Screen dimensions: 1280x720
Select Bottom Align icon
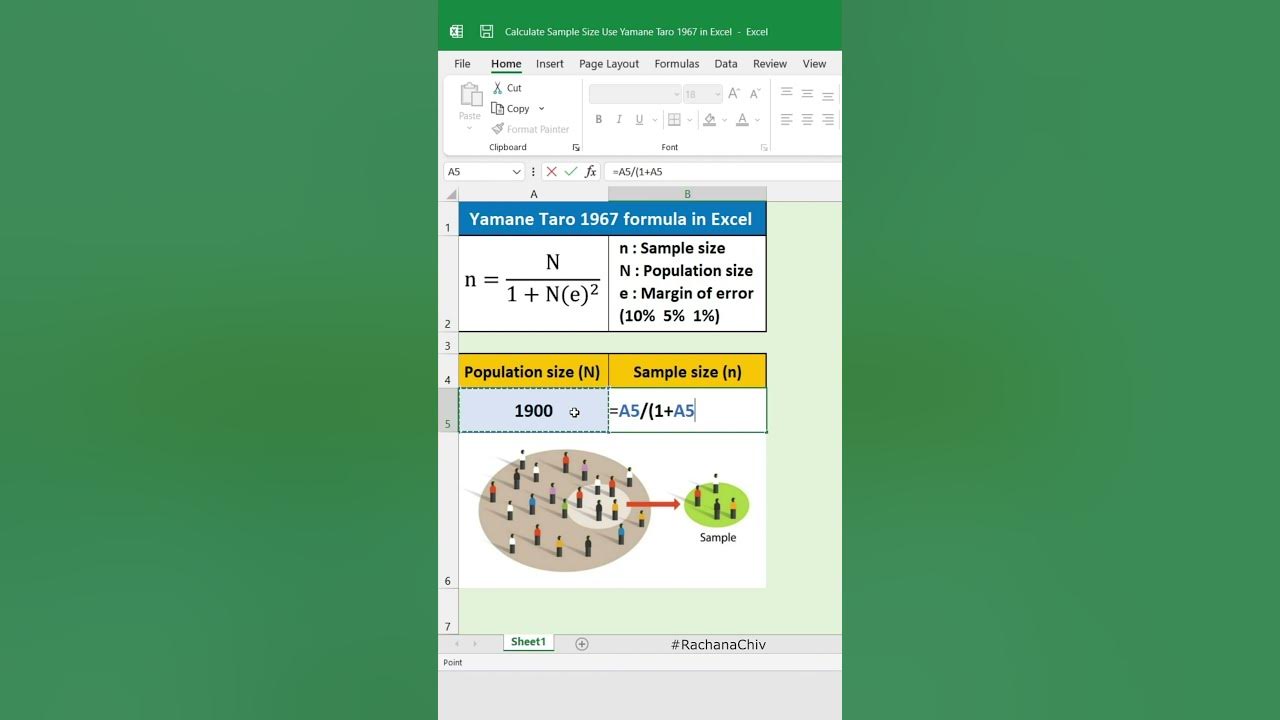click(x=828, y=95)
